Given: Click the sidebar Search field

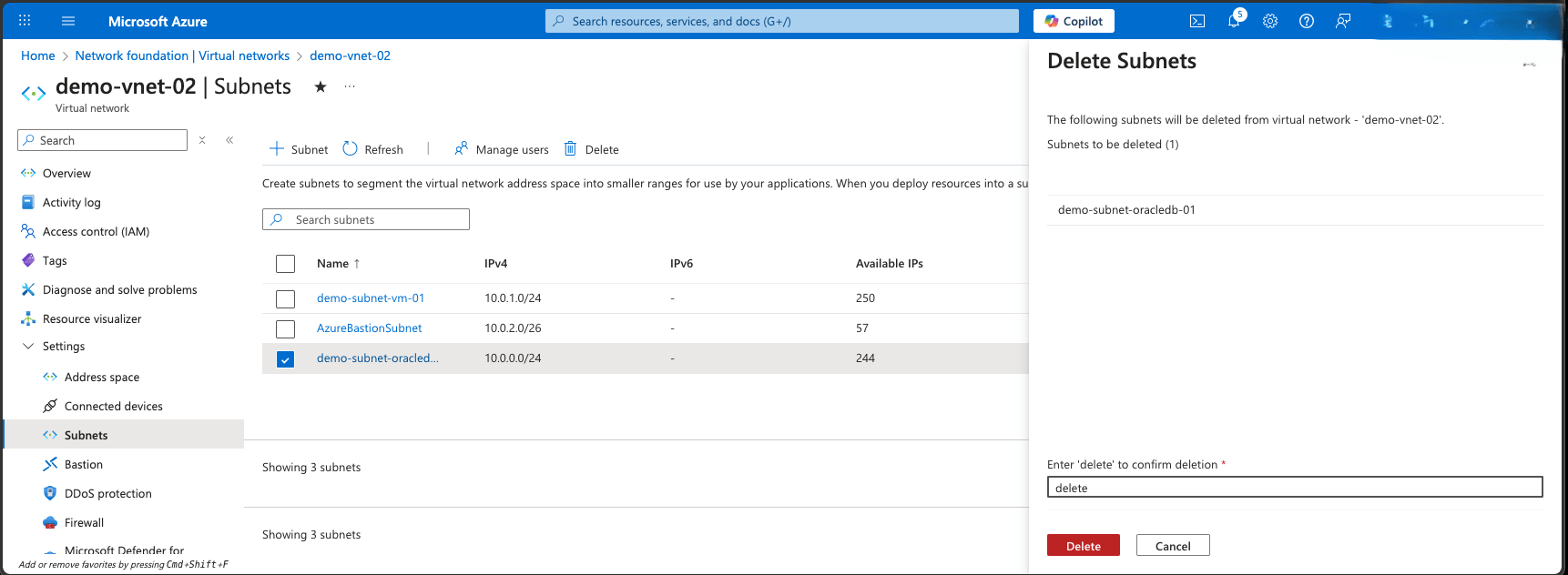Looking at the screenshot, I should [x=102, y=140].
